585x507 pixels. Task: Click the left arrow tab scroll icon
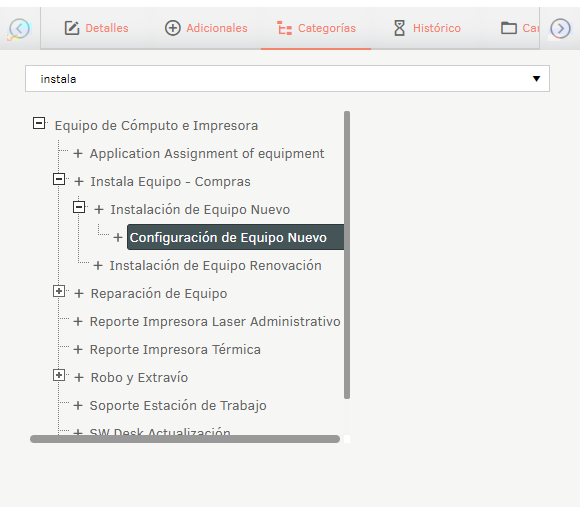coord(19,28)
